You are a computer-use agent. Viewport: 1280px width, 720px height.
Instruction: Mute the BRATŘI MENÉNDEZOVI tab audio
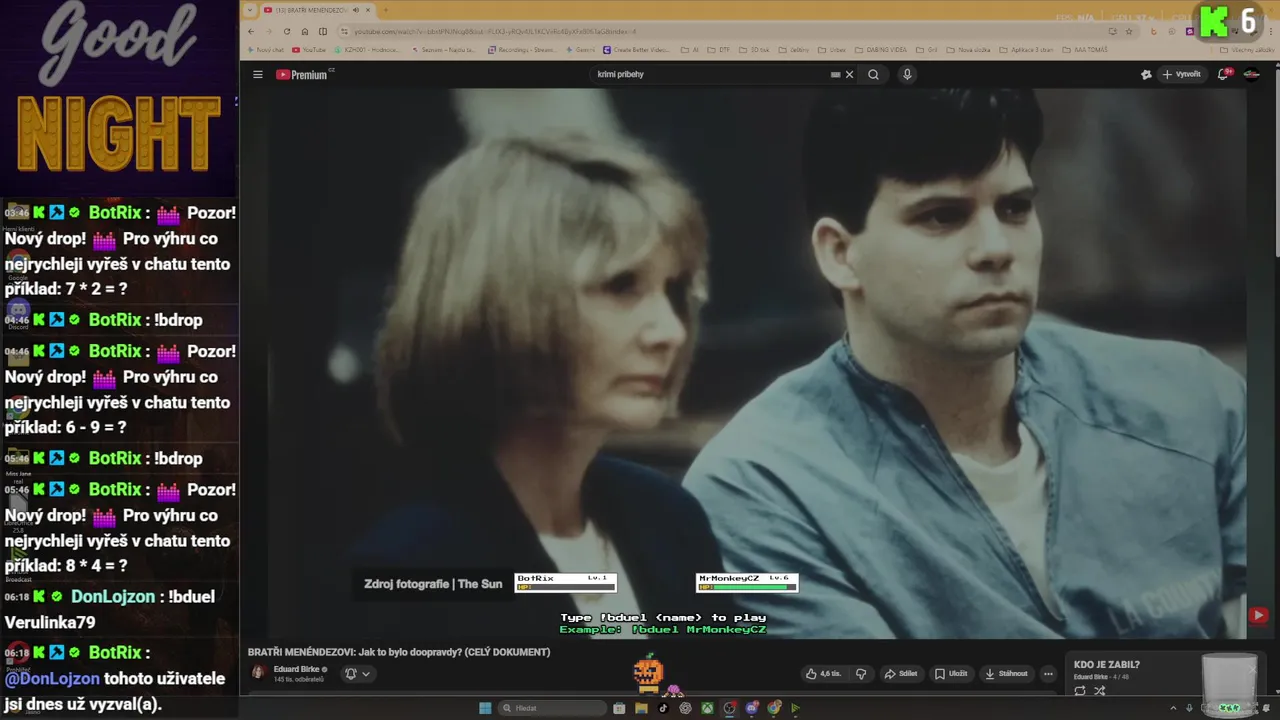click(x=356, y=10)
